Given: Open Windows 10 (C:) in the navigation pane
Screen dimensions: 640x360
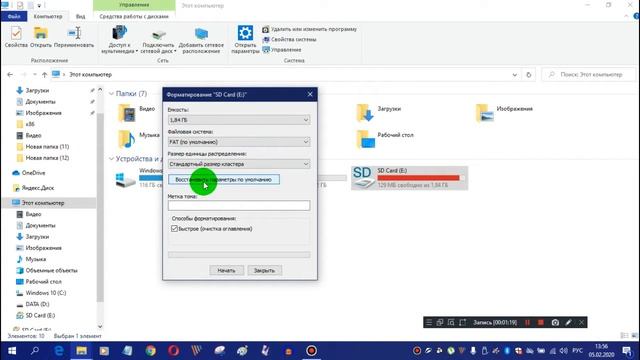Looking at the screenshot, I should point(45,293).
